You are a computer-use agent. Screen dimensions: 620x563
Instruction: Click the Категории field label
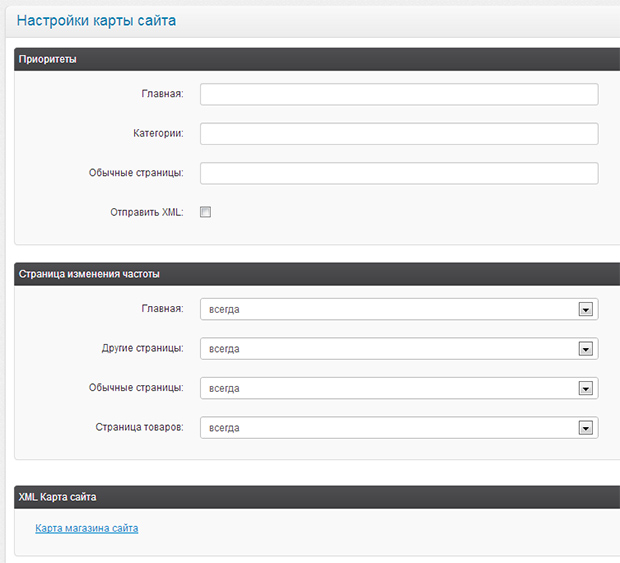click(x=158, y=133)
